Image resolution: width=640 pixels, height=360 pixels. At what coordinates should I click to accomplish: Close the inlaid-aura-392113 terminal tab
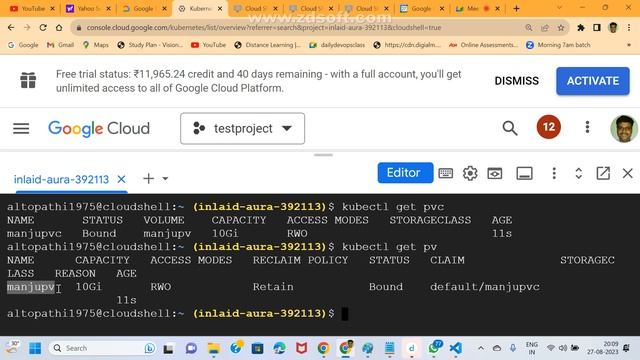point(121,179)
